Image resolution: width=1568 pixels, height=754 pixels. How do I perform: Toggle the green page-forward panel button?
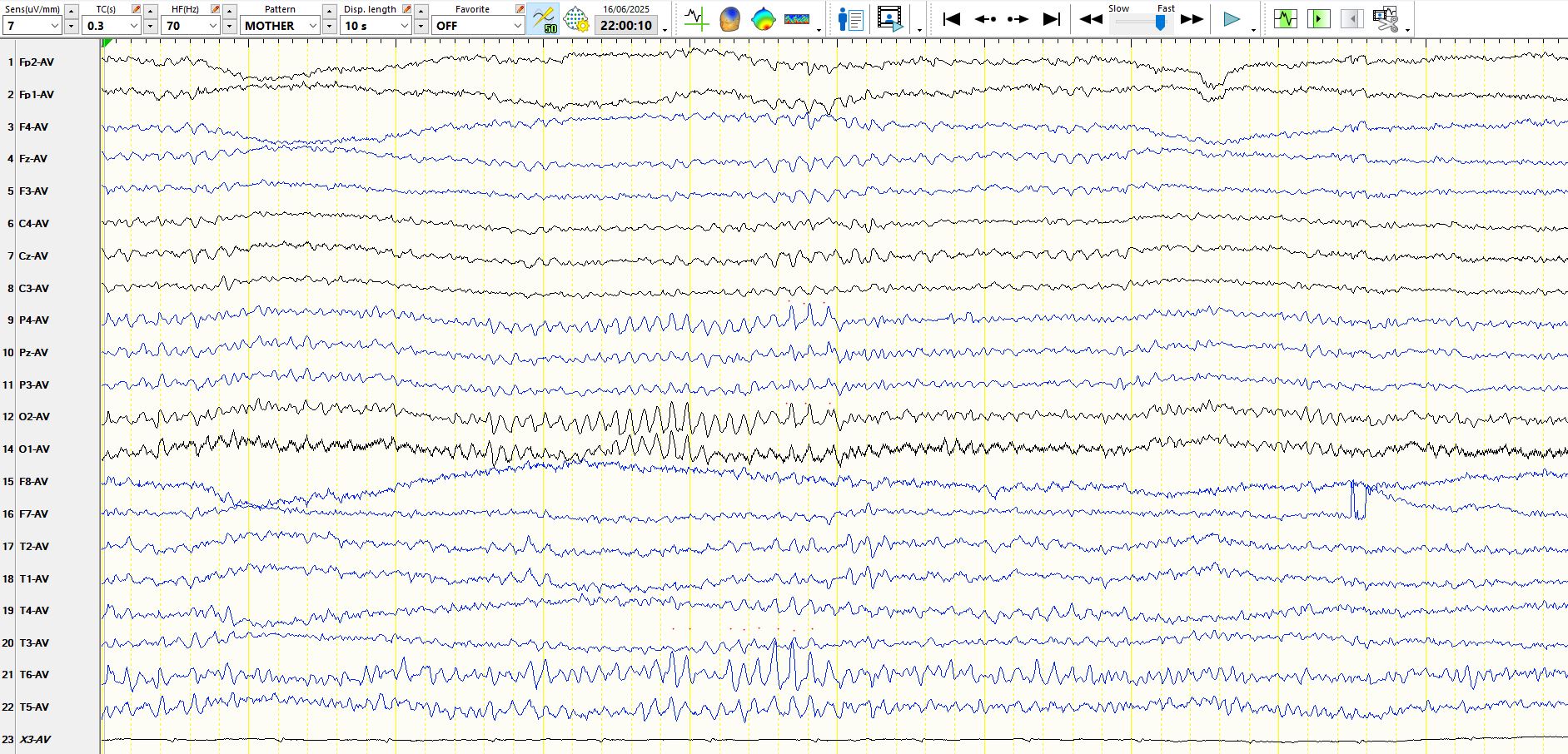point(1318,19)
